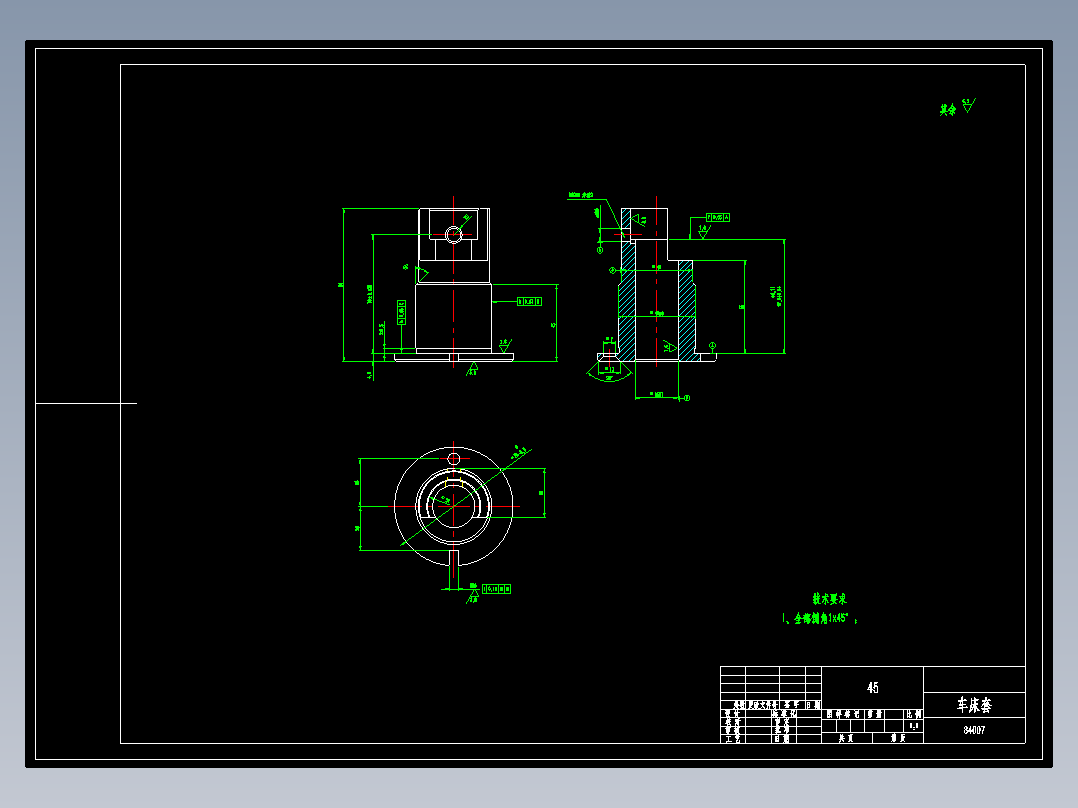Click roughness symbol 3.6 on front view flange
The image size is (1078, 808).
[505, 345]
